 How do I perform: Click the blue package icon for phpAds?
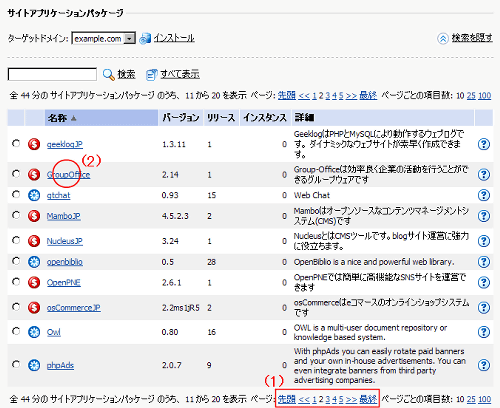pyautogui.click(x=34, y=365)
